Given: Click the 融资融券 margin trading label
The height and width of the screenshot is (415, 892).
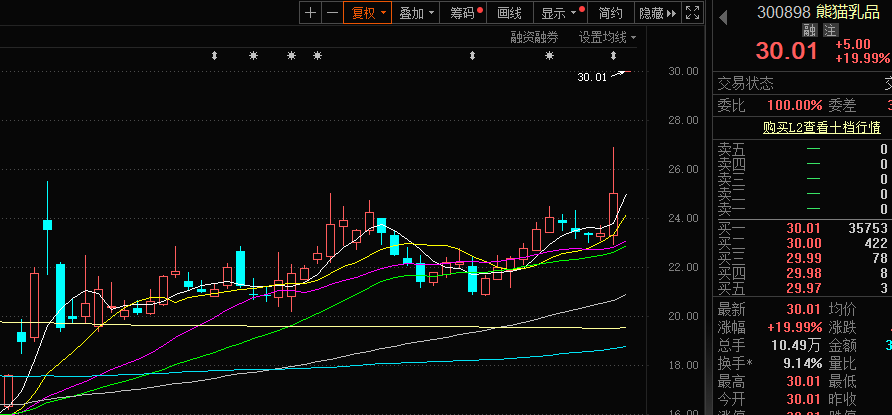Looking at the screenshot, I should 535,38.
